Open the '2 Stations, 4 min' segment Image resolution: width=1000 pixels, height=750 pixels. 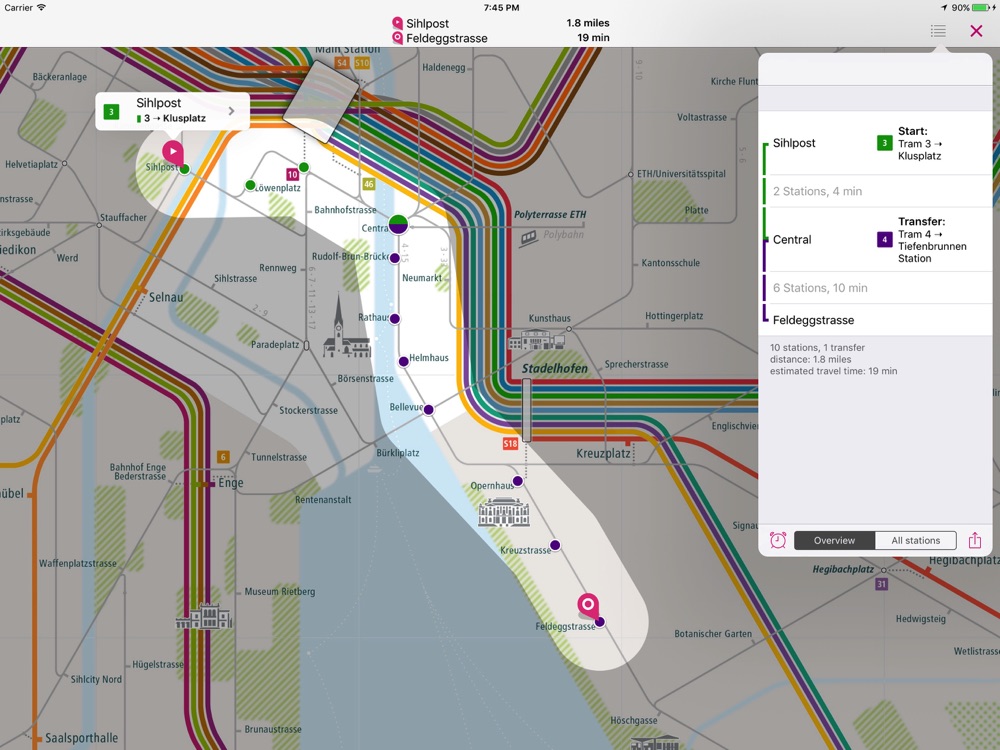(x=875, y=191)
